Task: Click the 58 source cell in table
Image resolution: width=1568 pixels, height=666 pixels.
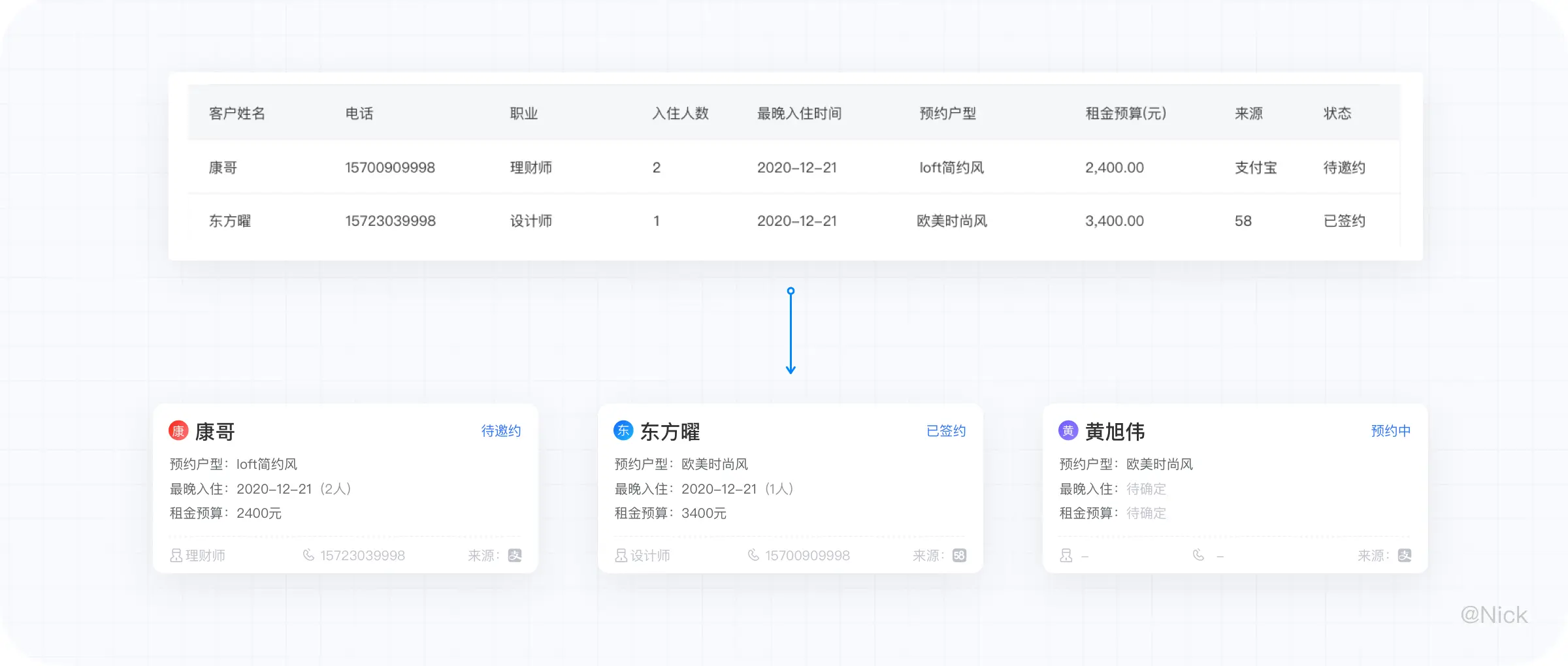Action: [x=1243, y=221]
